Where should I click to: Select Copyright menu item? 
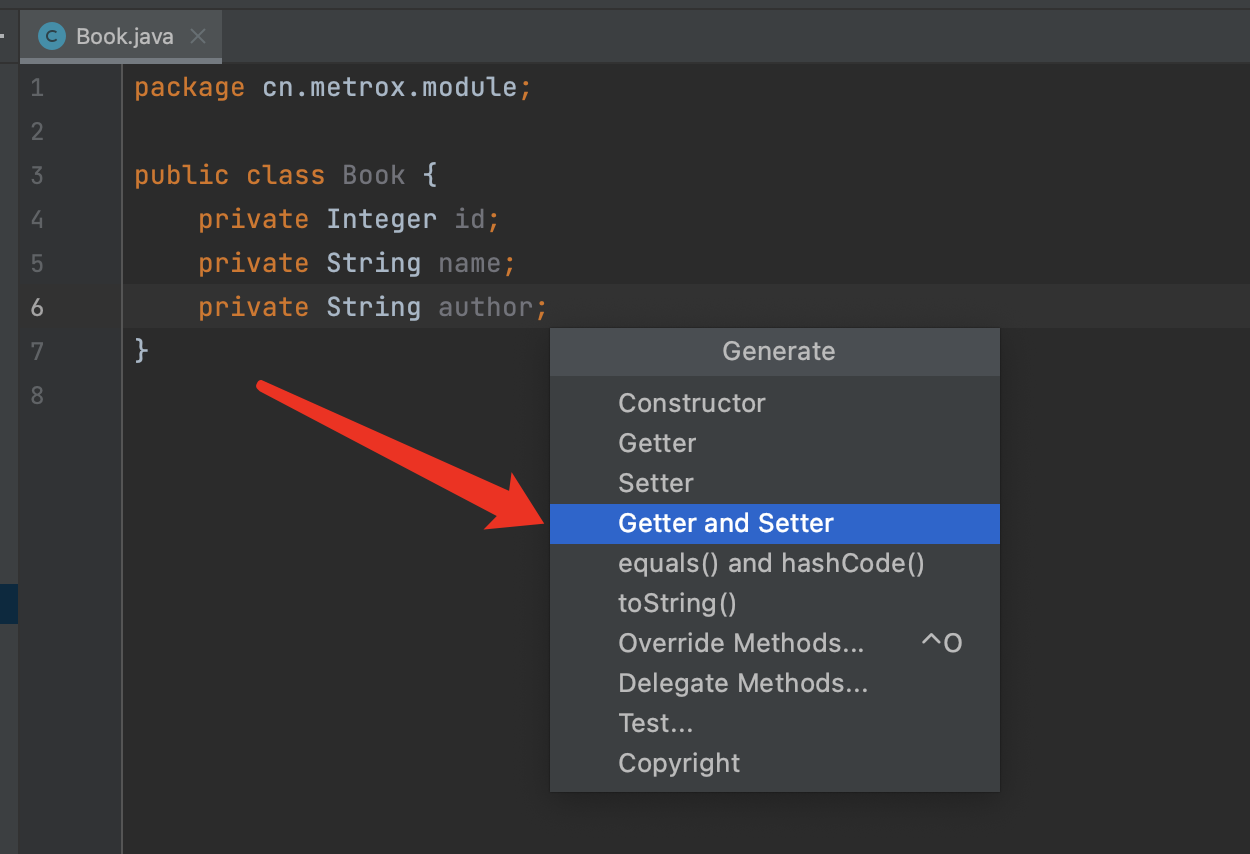coord(679,763)
